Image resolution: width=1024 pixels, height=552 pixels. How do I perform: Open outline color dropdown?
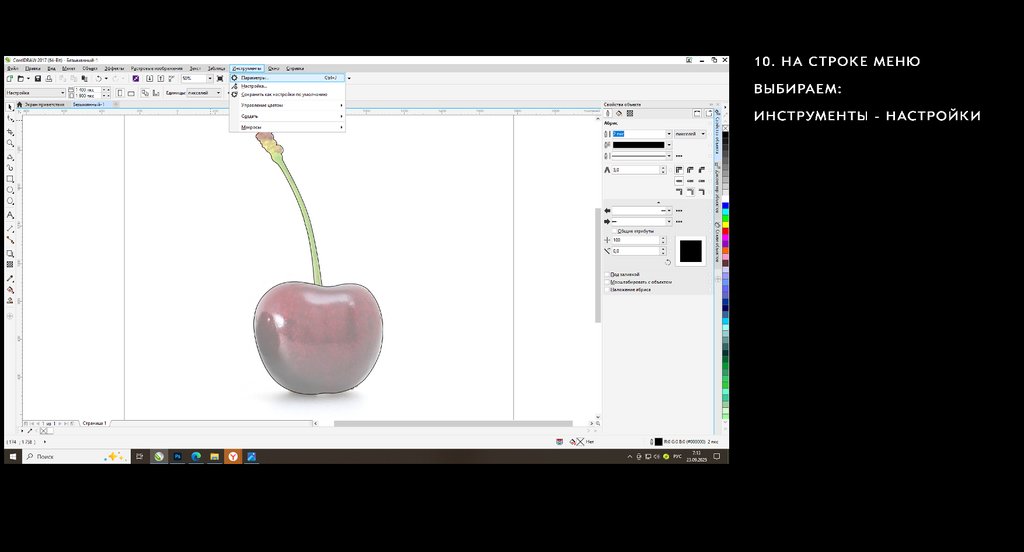(669, 145)
